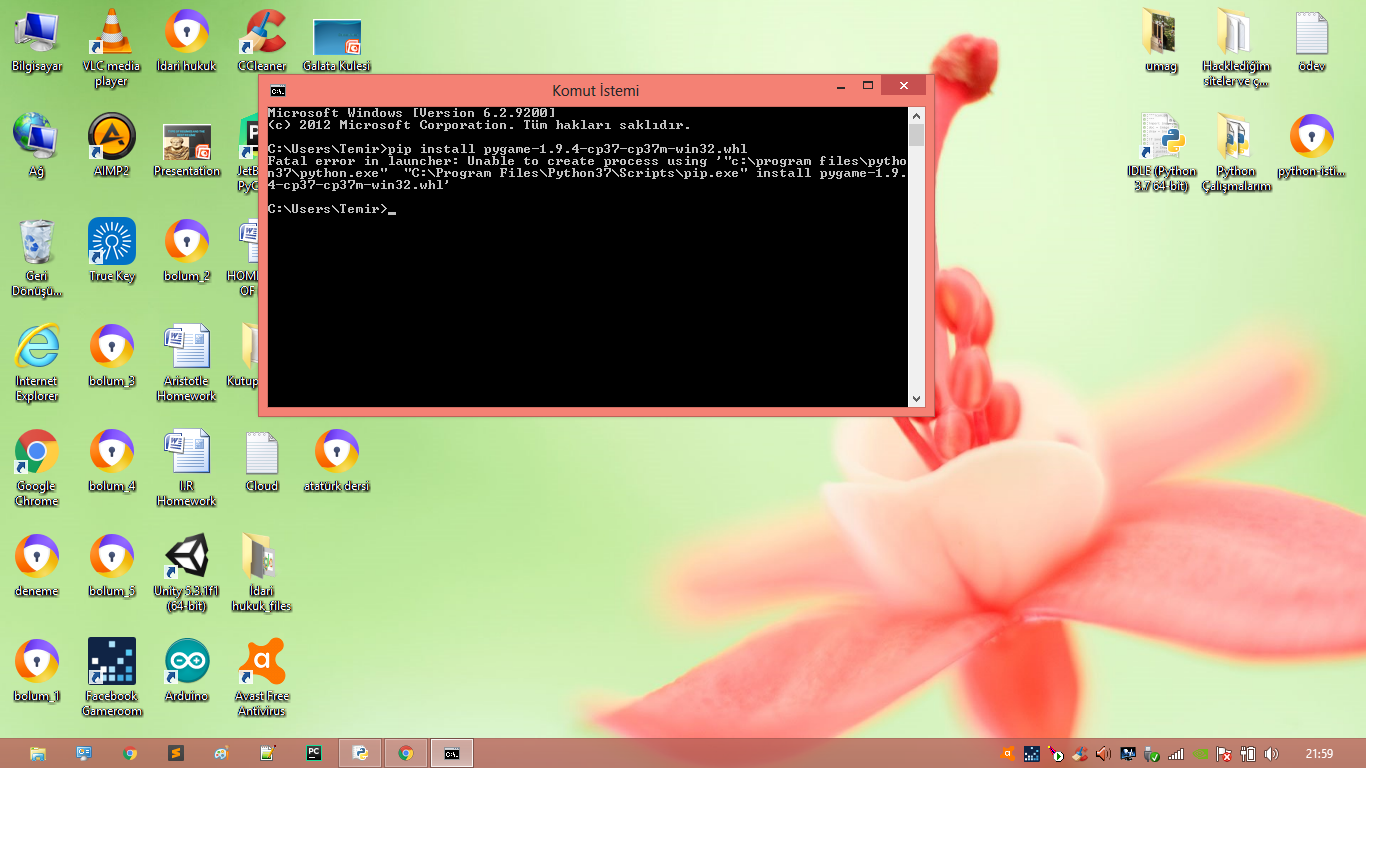Open the Bilgisayar desktop icon

[36, 40]
